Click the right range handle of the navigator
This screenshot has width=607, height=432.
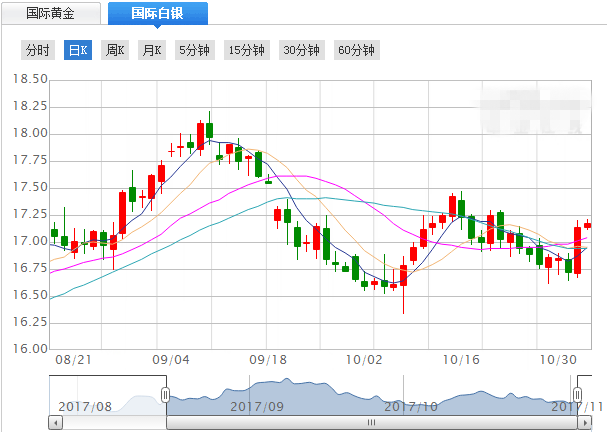[577, 395]
